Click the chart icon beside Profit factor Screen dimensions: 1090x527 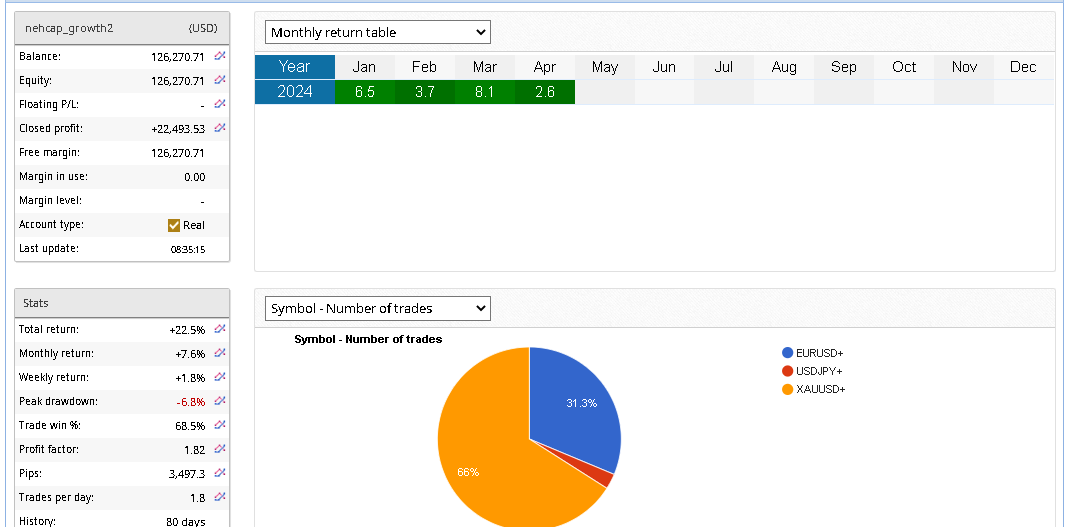pyautogui.click(x=220, y=449)
